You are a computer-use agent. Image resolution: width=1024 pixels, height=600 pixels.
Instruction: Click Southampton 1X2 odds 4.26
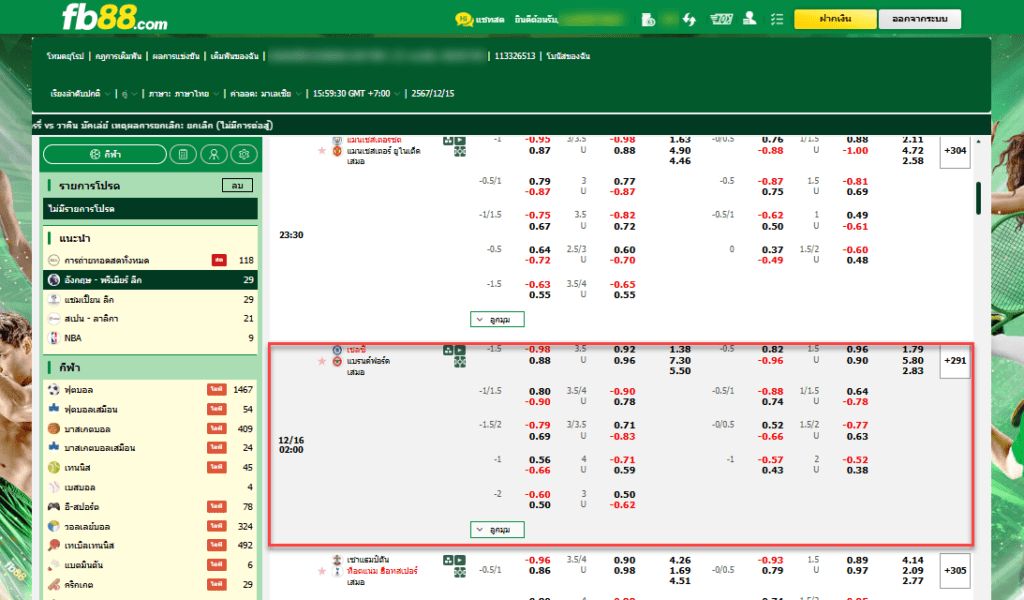pos(680,560)
